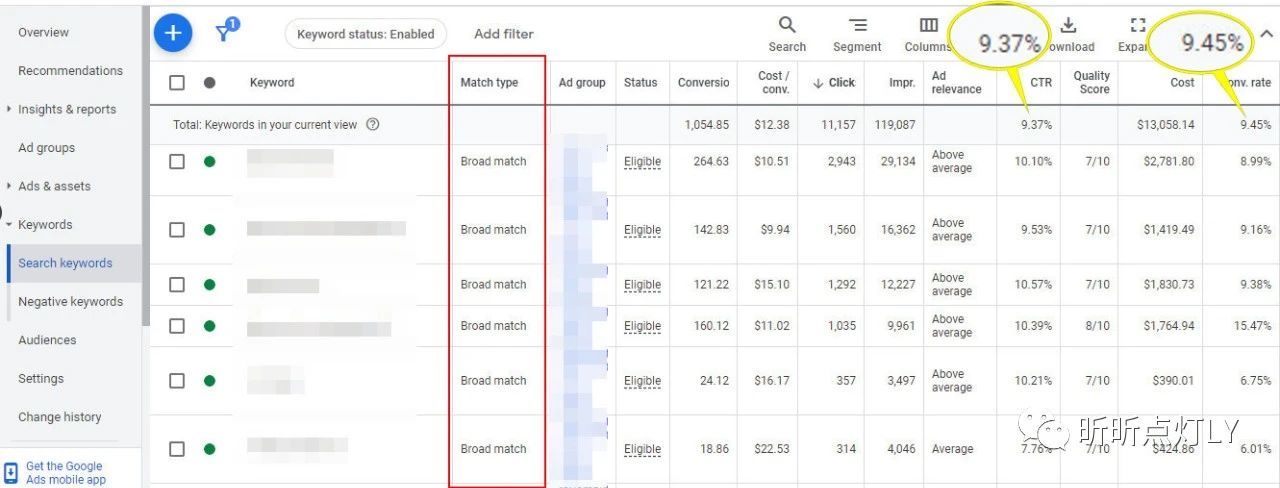Open Recommendations in the sidebar
The height and width of the screenshot is (488, 1280).
[x=70, y=71]
